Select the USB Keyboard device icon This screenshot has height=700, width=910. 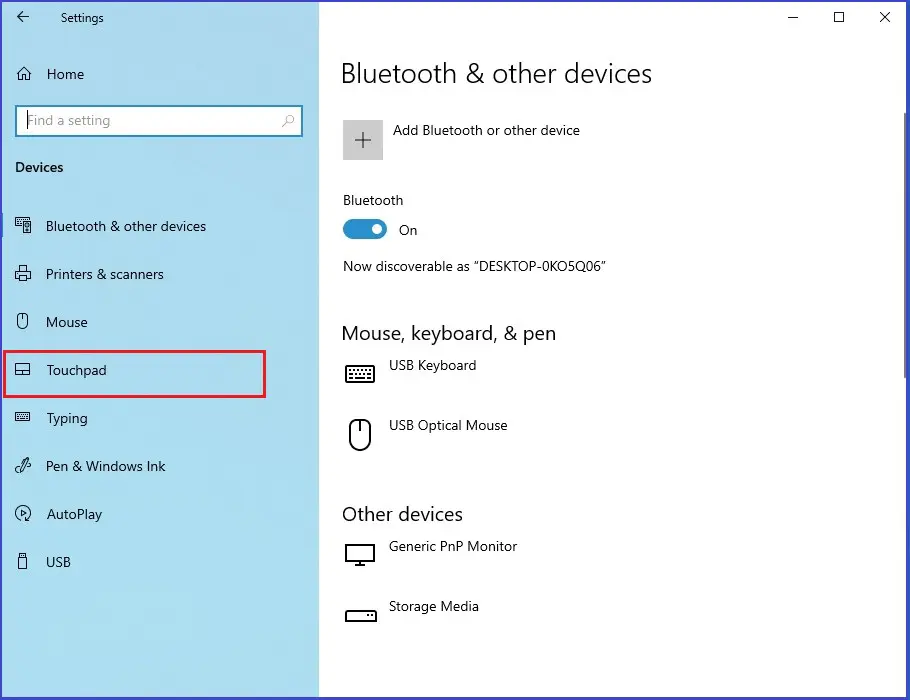click(x=360, y=374)
